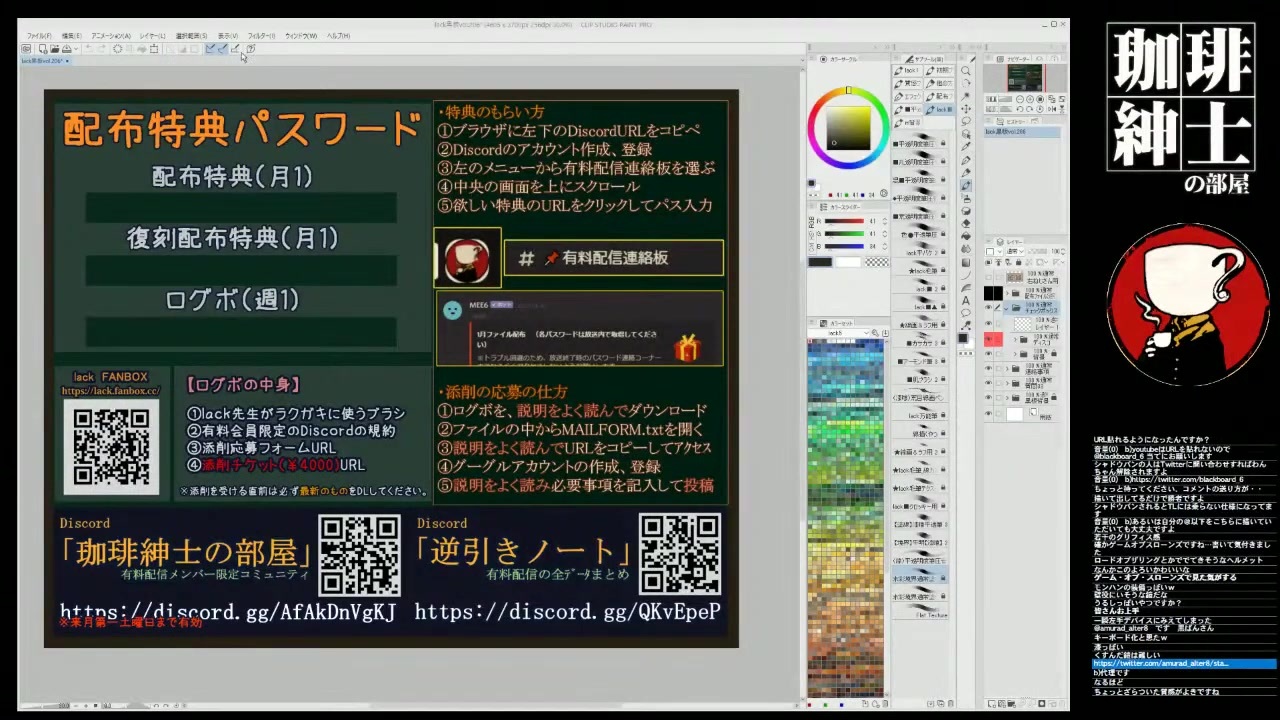The width and height of the screenshot is (1280, 720).
Task: Select the Eyedropper tool
Action: coord(966,147)
